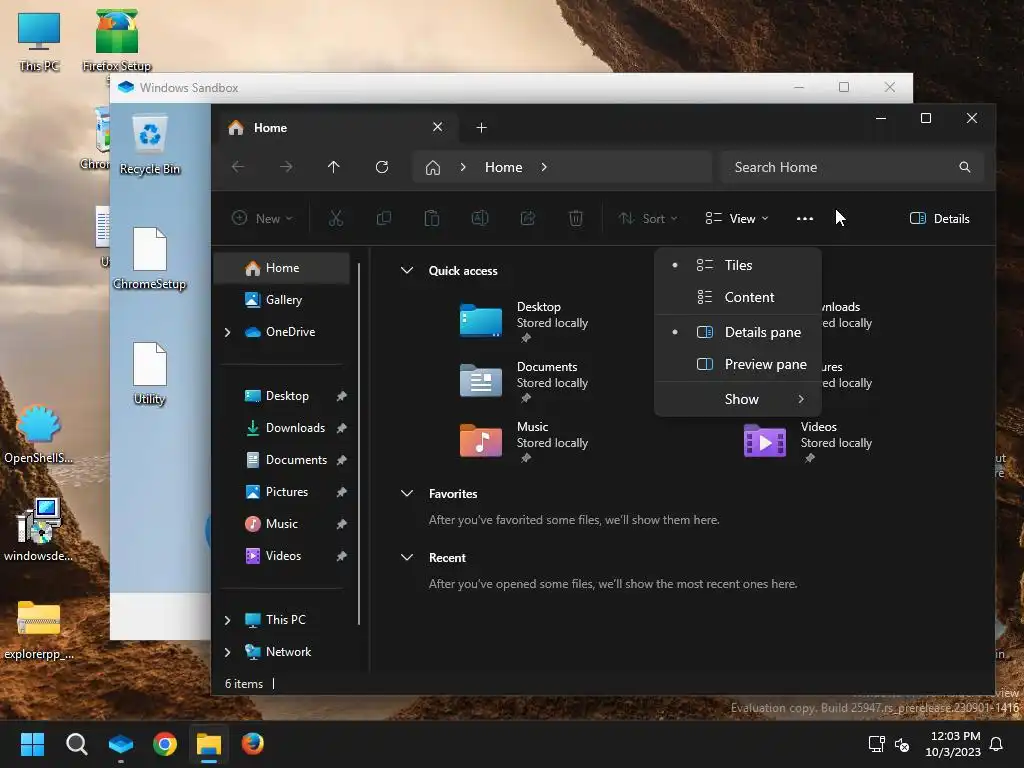Image resolution: width=1024 pixels, height=768 pixels.
Task: Click chevron after Home in address bar
Action: point(544,167)
